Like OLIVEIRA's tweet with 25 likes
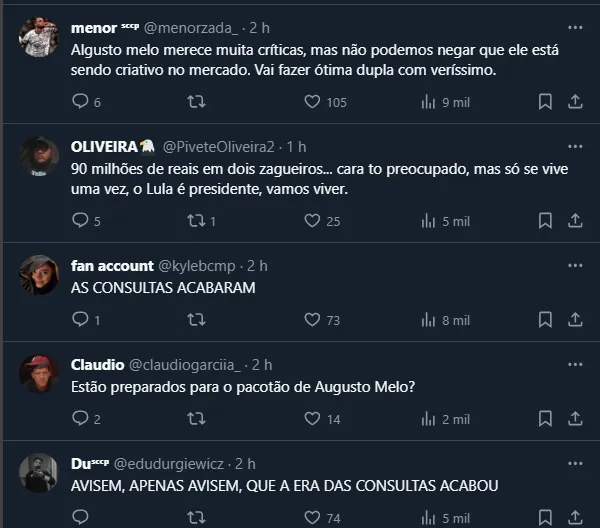 point(312,220)
